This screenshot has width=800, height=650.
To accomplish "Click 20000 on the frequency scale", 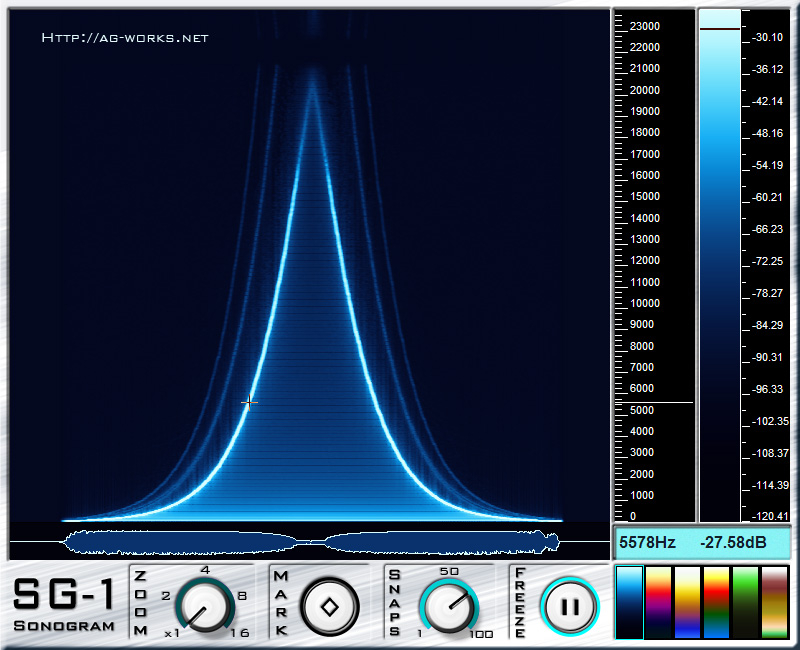I will pos(647,89).
